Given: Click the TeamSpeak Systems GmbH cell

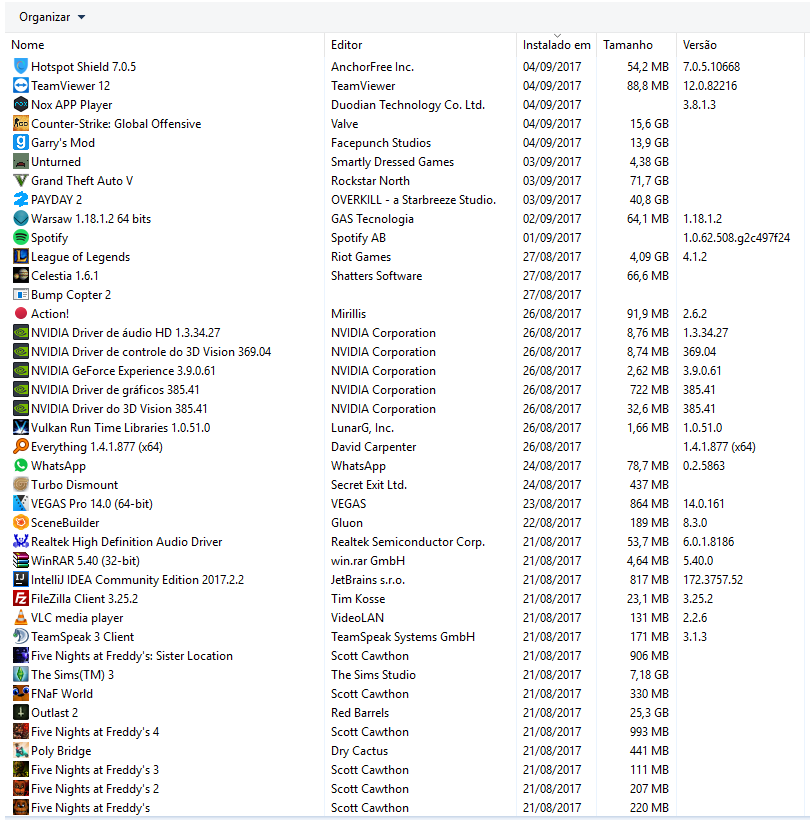Looking at the screenshot, I should 403,636.
